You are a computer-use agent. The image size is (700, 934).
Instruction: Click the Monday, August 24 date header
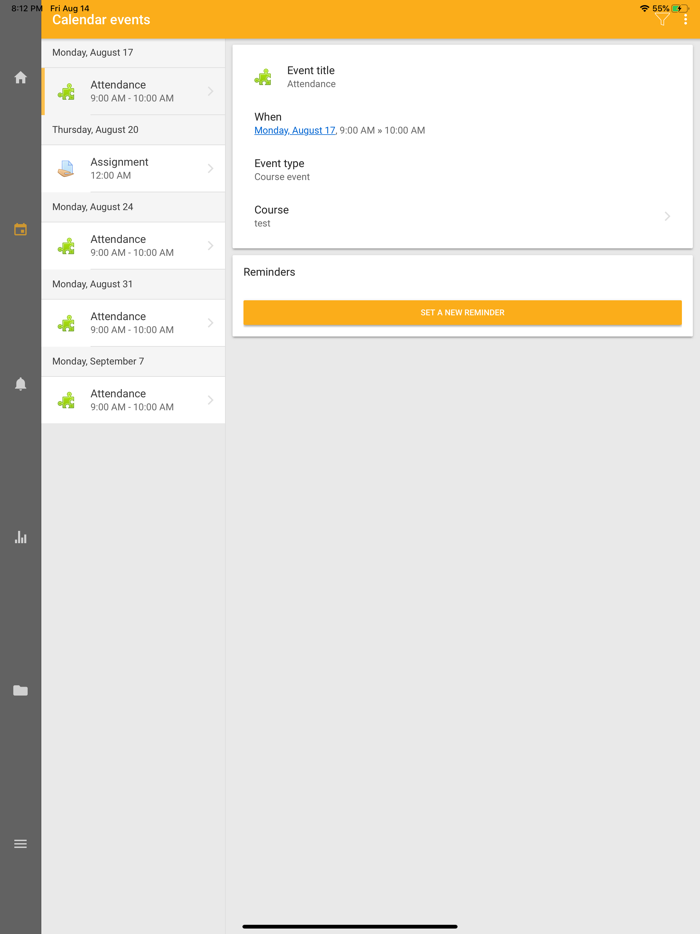pos(92,207)
